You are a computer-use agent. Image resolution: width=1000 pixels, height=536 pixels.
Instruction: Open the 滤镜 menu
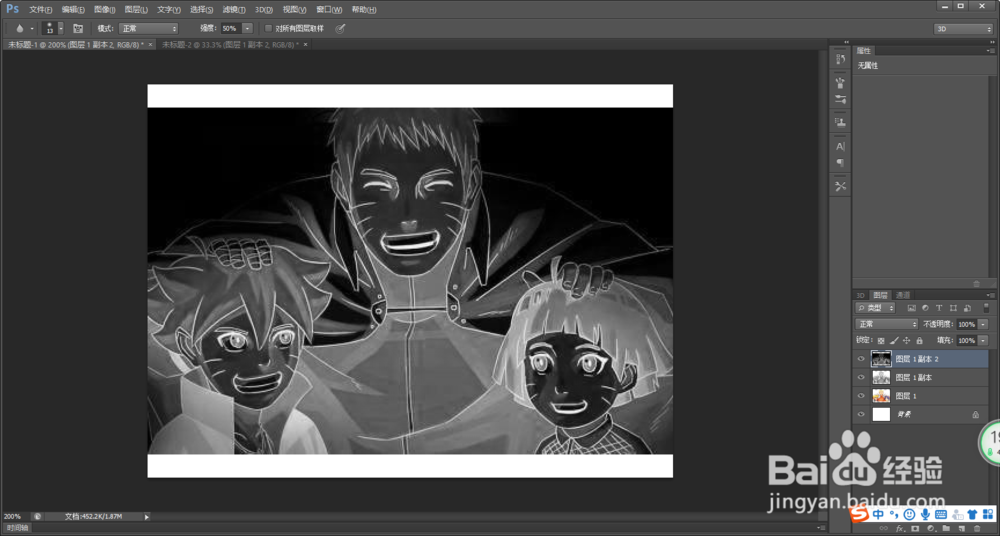point(234,10)
